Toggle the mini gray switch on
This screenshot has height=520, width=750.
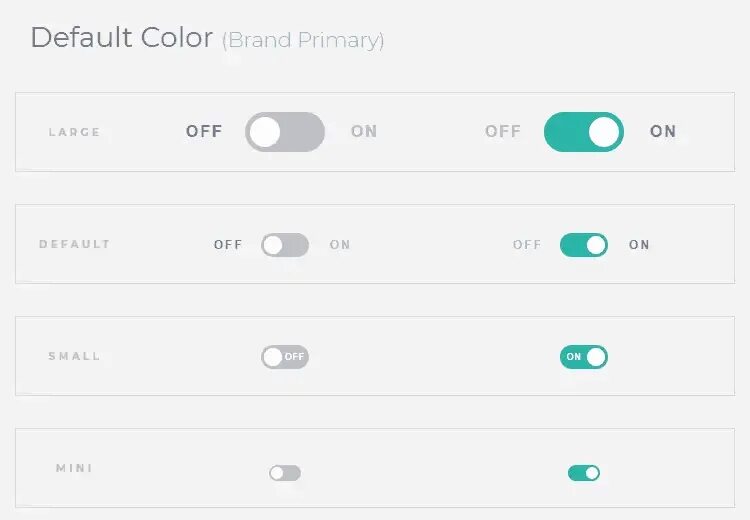(x=285, y=473)
